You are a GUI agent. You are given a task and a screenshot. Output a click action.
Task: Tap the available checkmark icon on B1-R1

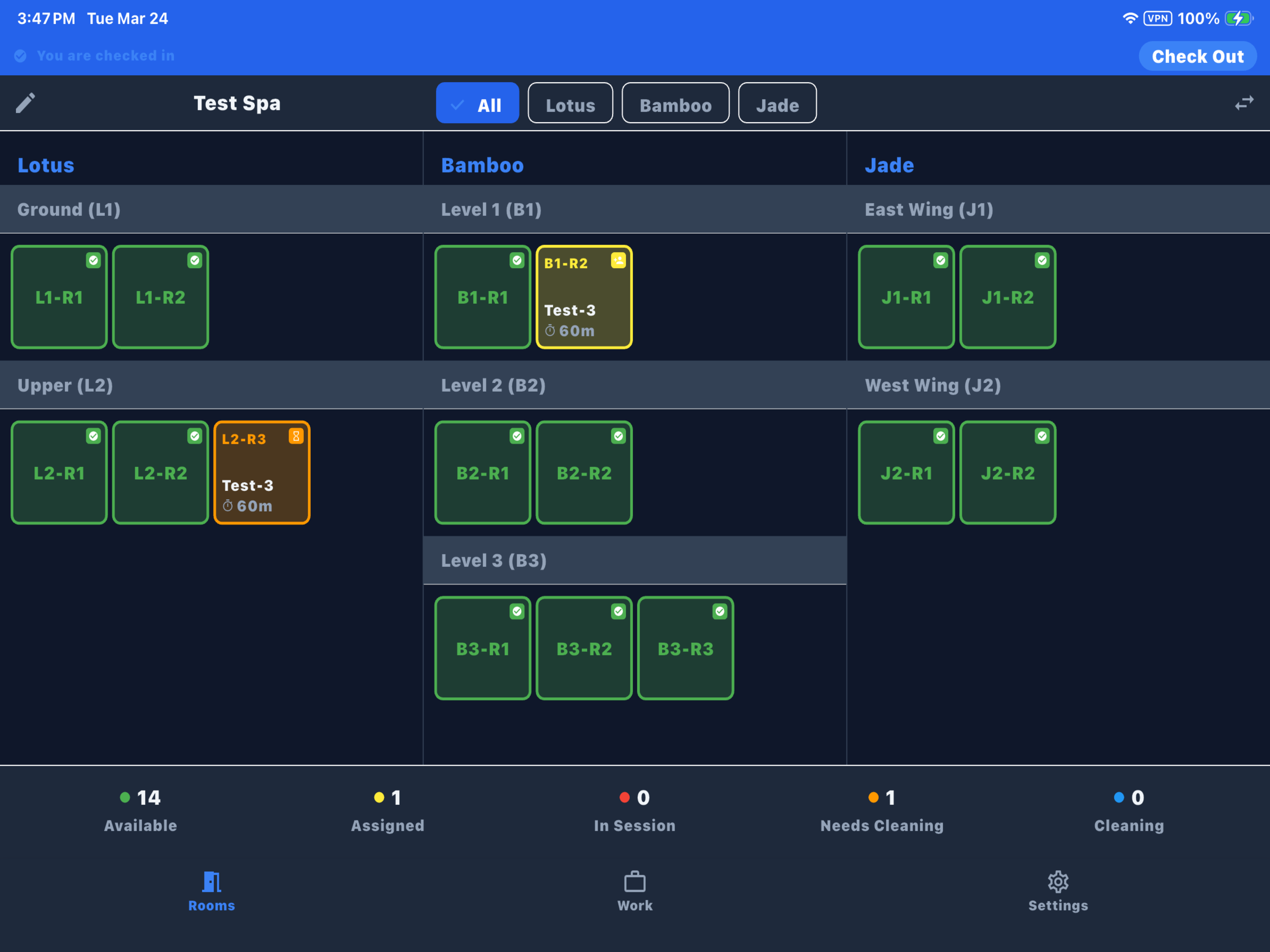coord(517,261)
